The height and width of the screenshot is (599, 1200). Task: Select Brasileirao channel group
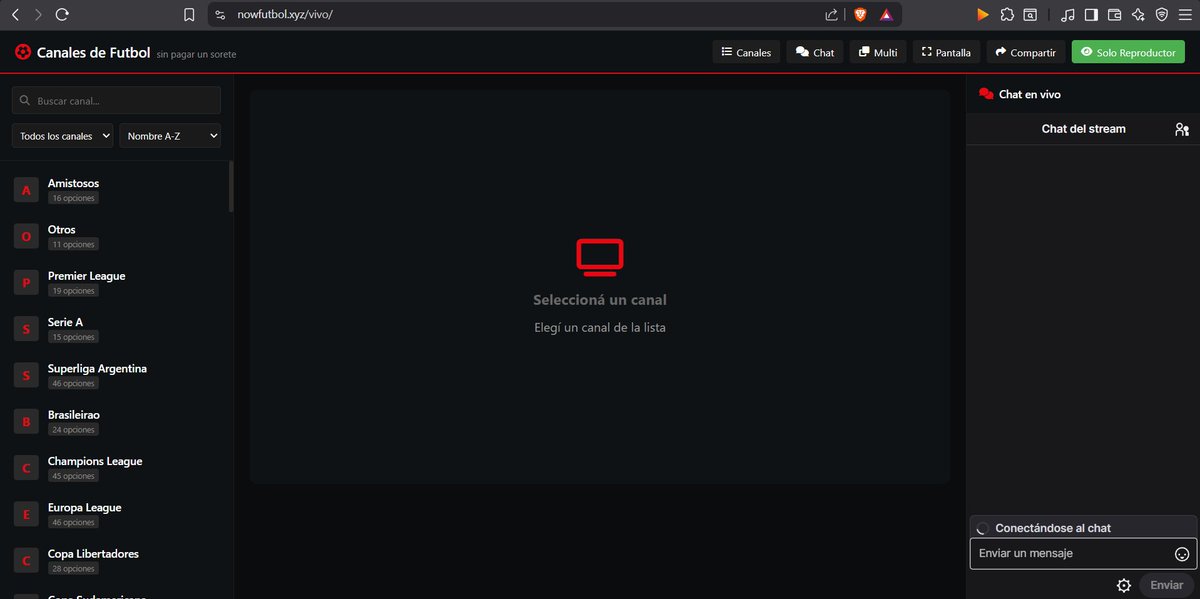pyautogui.click(x=115, y=422)
